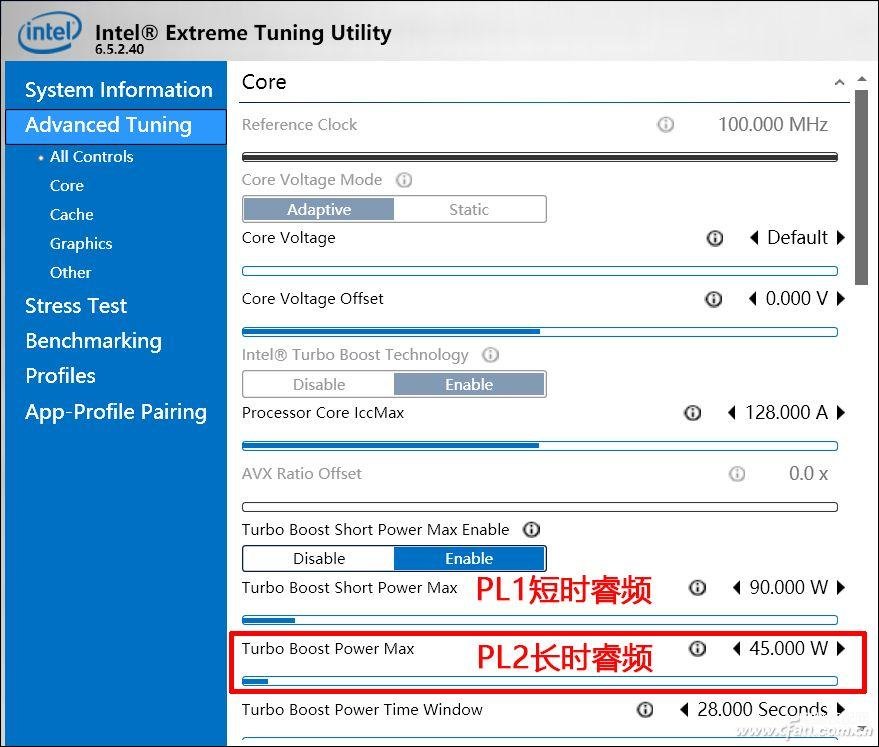Decrease Core Voltage with left arrow
This screenshot has width=879, height=747.
coord(755,238)
